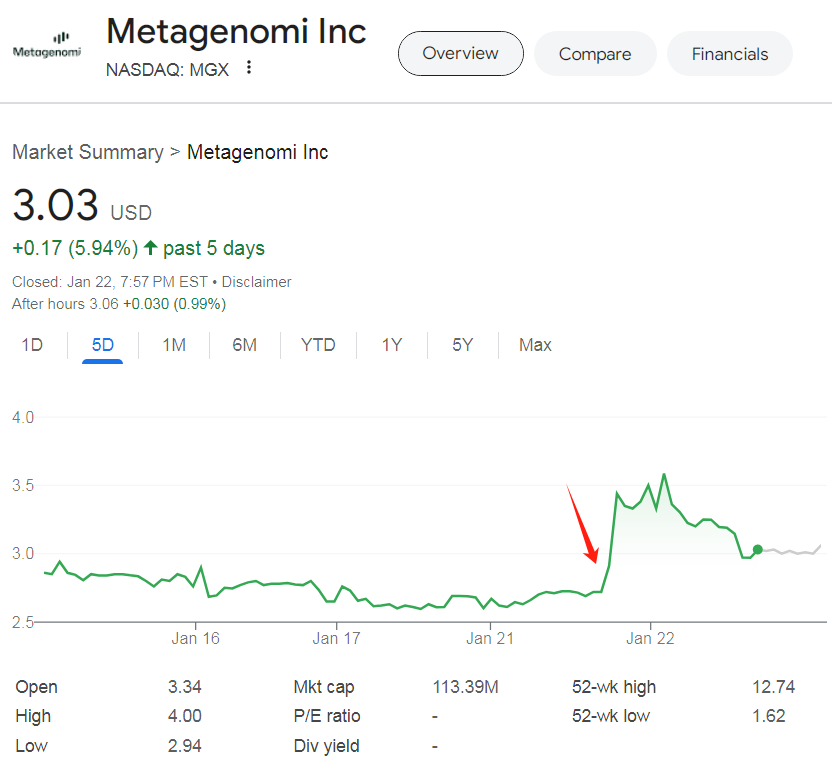Click the Metagenomi company logo
832x762 pixels.
coord(46,45)
